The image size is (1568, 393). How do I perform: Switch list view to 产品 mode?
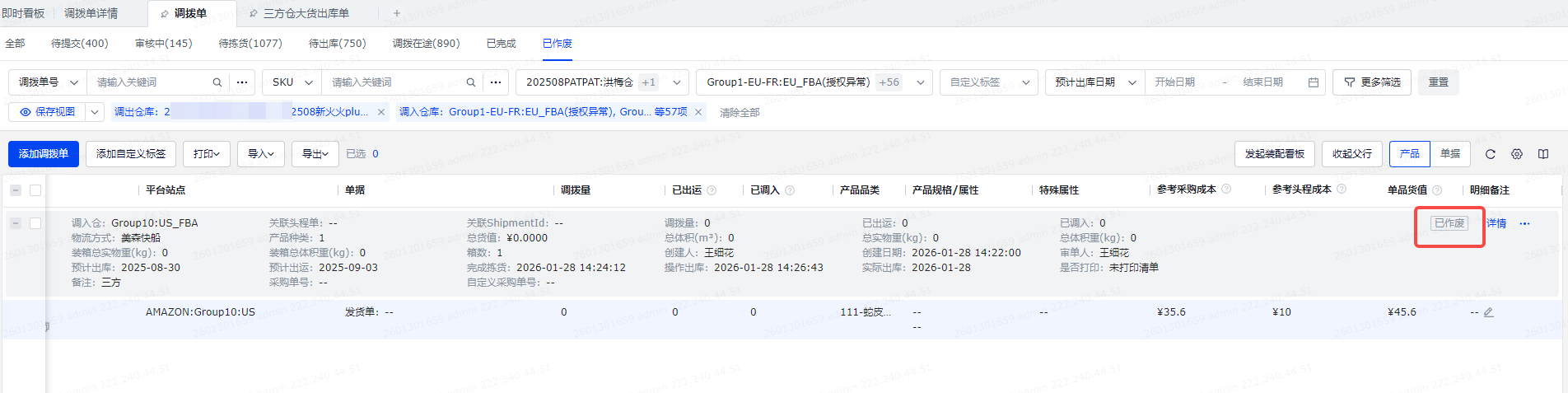[1410, 154]
